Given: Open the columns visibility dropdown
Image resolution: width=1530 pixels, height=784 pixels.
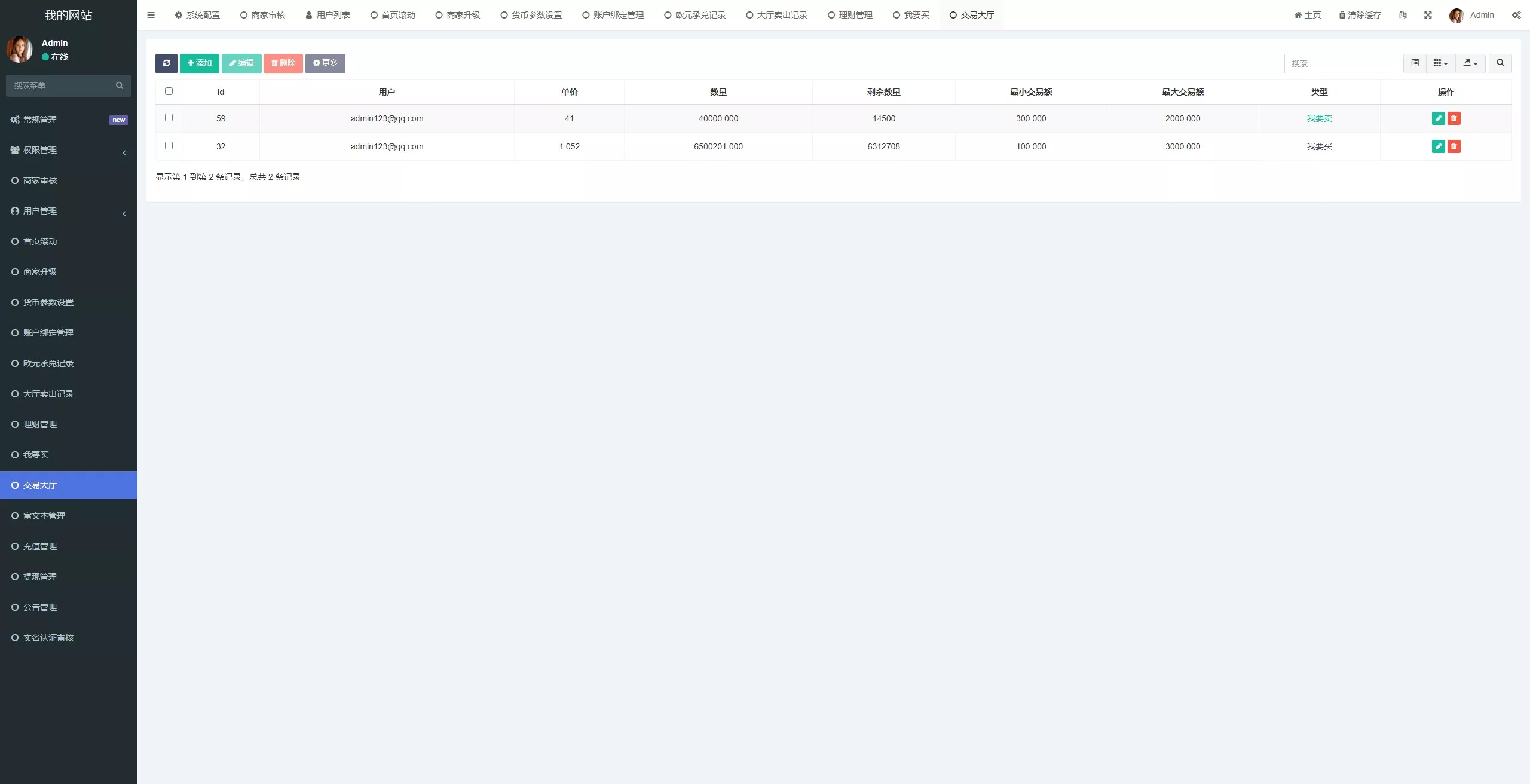Looking at the screenshot, I should tap(1440, 63).
